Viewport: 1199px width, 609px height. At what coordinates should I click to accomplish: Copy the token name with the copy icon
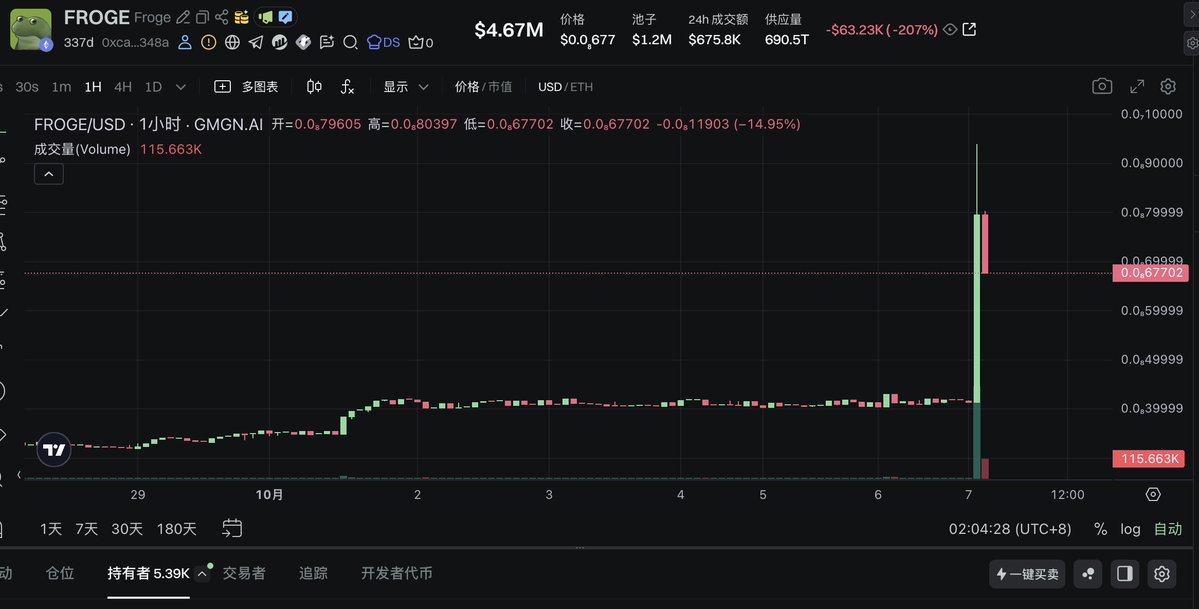tap(202, 17)
